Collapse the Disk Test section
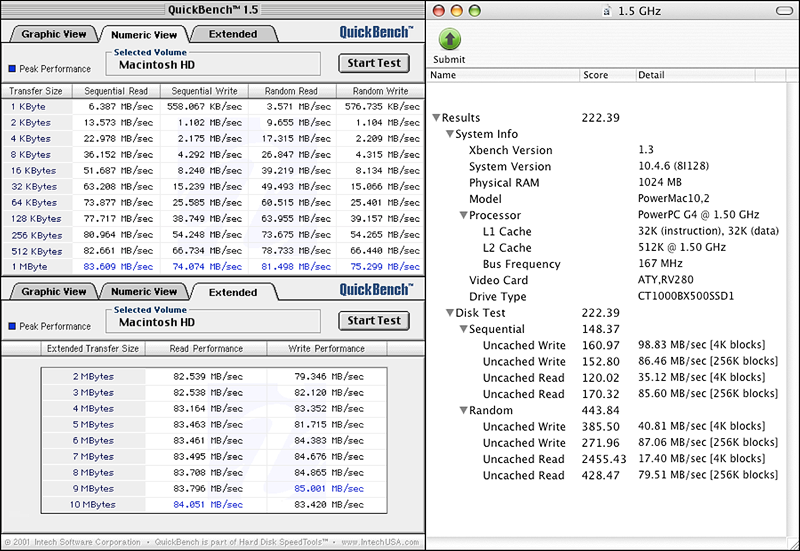 [450, 313]
